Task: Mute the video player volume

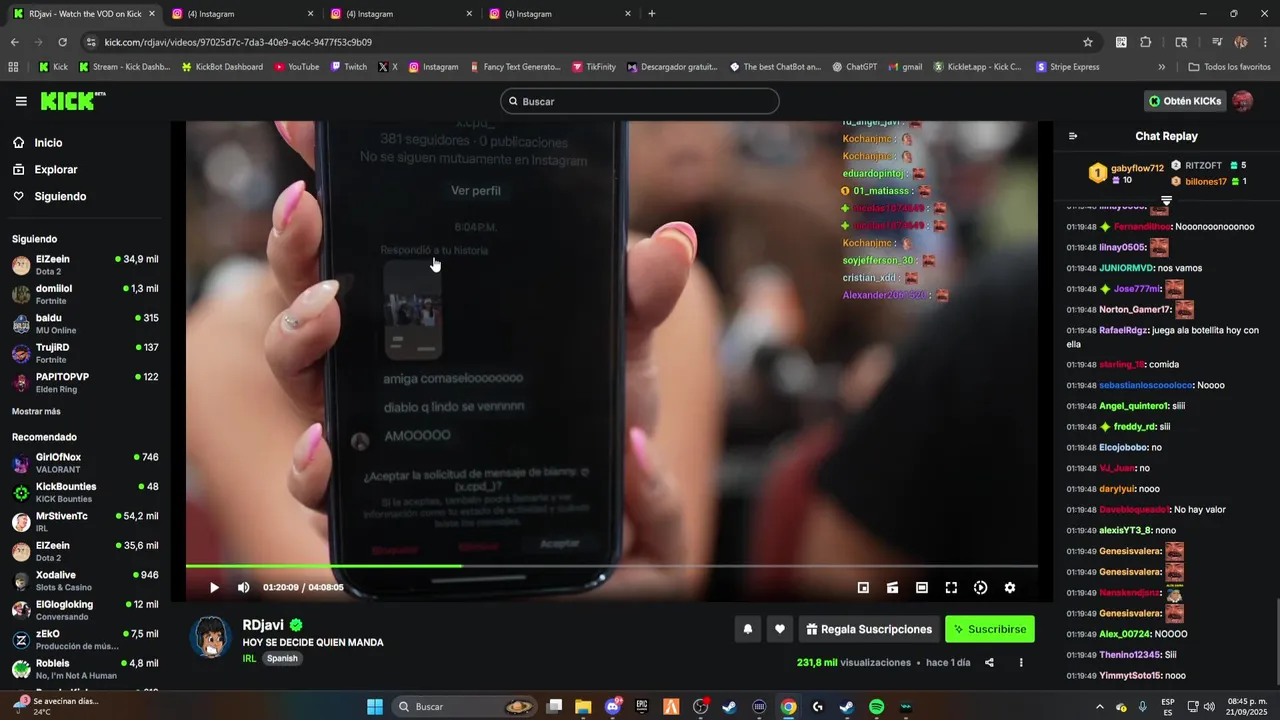Action: 243,588
